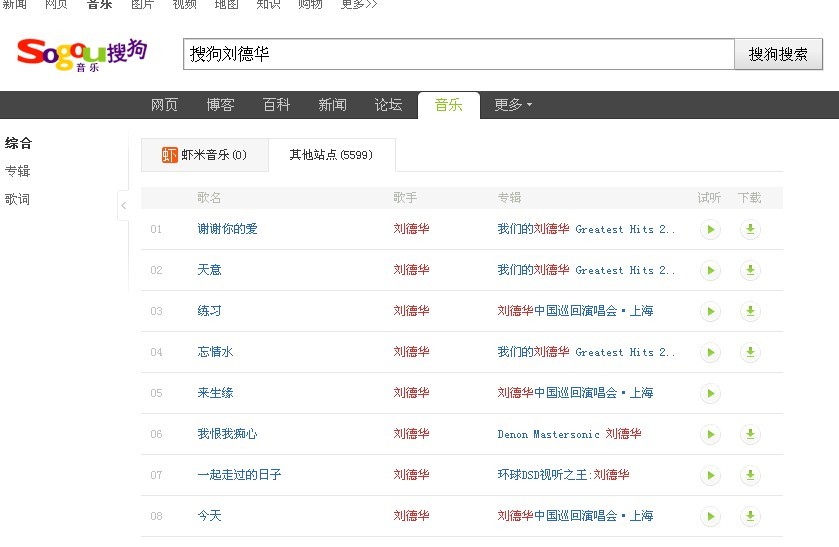The image size is (839, 547).
Task: Play the song 练习
Action: click(710, 312)
